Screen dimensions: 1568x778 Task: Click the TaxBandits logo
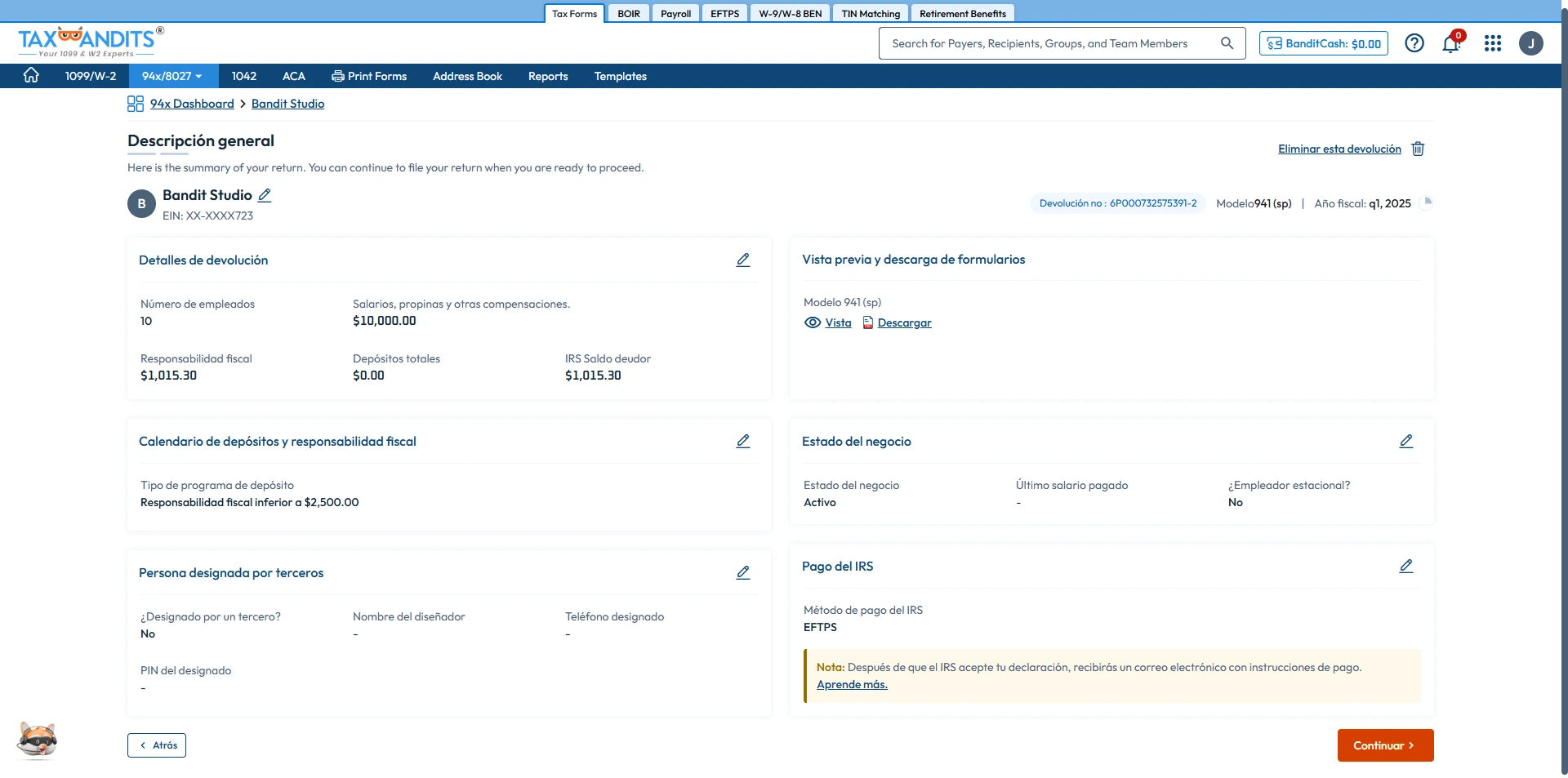click(91, 42)
